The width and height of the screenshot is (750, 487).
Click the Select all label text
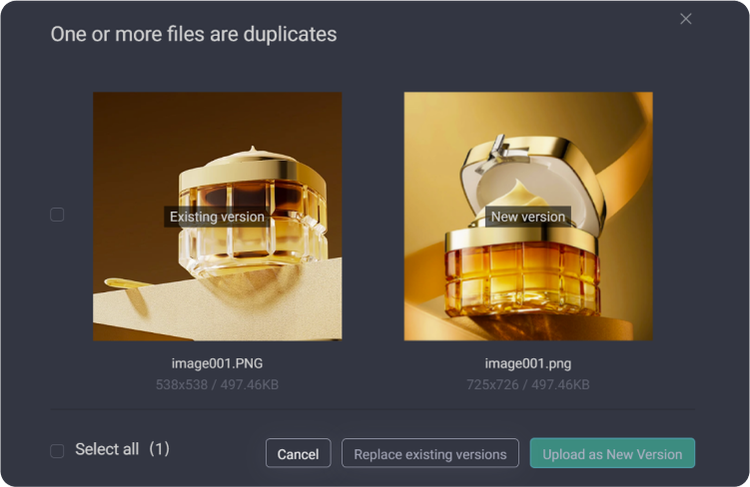point(107,449)
